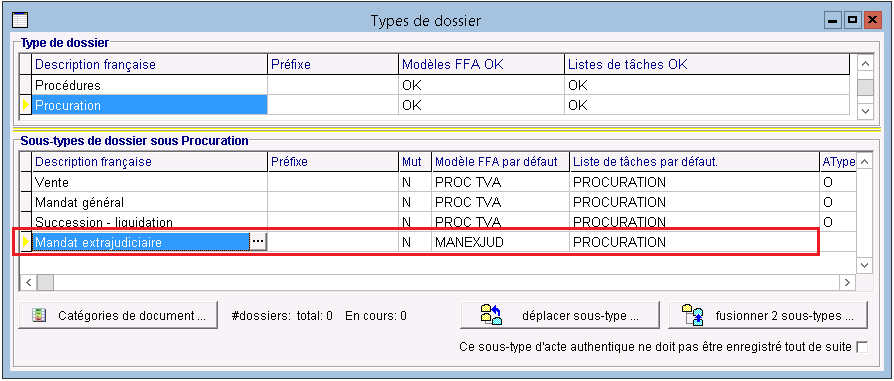
Task: Select the Vente sous-type row
Action: coord(438,183)
